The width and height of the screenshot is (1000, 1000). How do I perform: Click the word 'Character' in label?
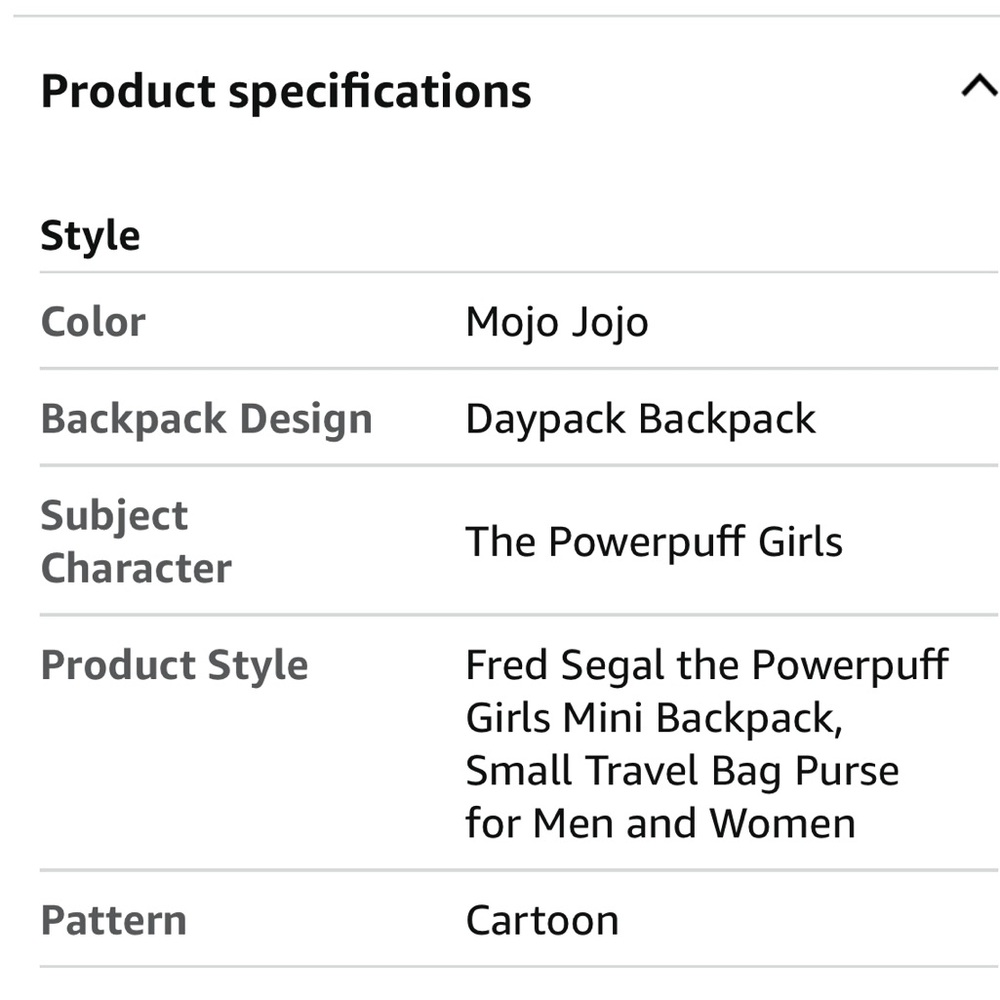coord(135,569)
